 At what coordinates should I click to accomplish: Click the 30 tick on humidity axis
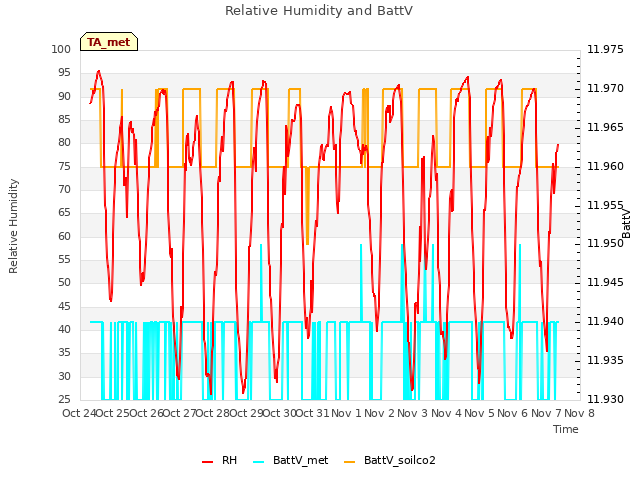pos(64,376)
